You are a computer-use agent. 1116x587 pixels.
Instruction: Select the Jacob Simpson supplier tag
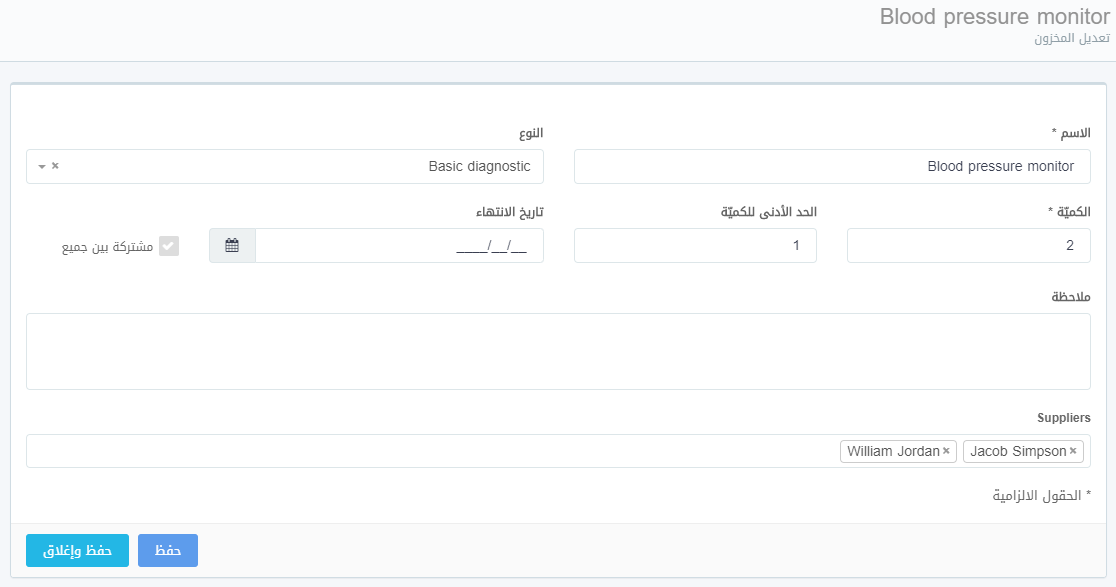pos(1016,451)
